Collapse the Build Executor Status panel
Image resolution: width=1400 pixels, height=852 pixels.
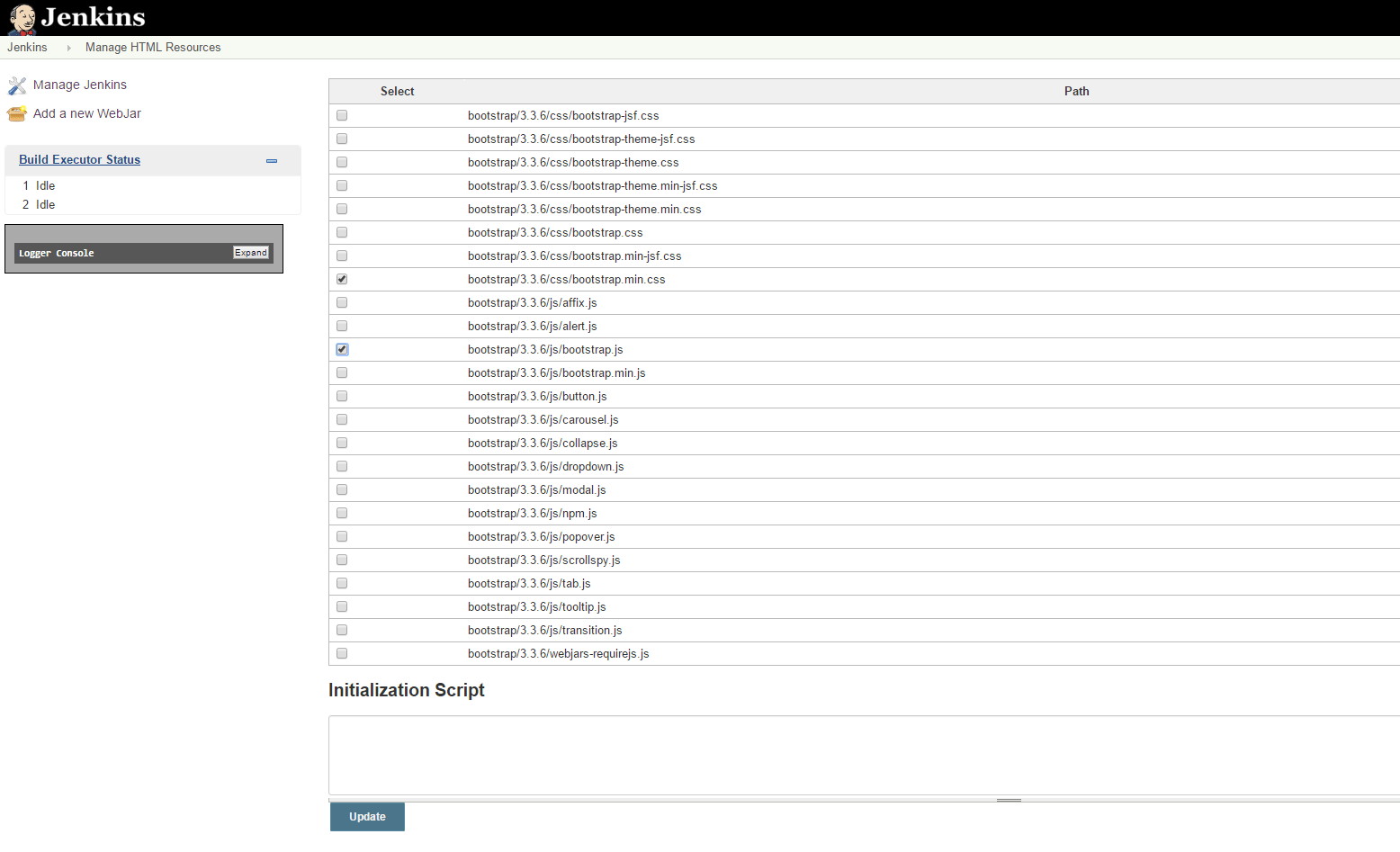[272, 161]
